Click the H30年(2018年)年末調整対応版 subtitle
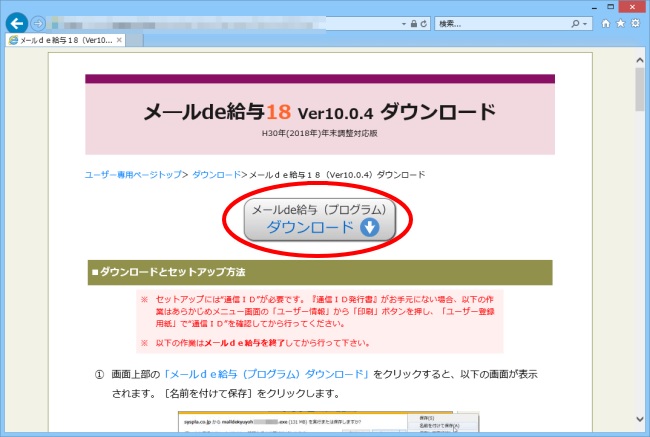The image size is (650, 437). click(x=320, y=134)
